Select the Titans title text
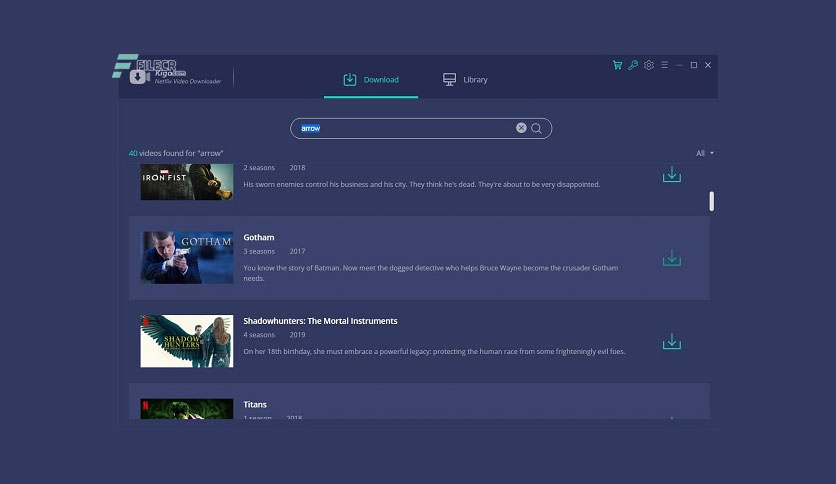 [255, 405]
